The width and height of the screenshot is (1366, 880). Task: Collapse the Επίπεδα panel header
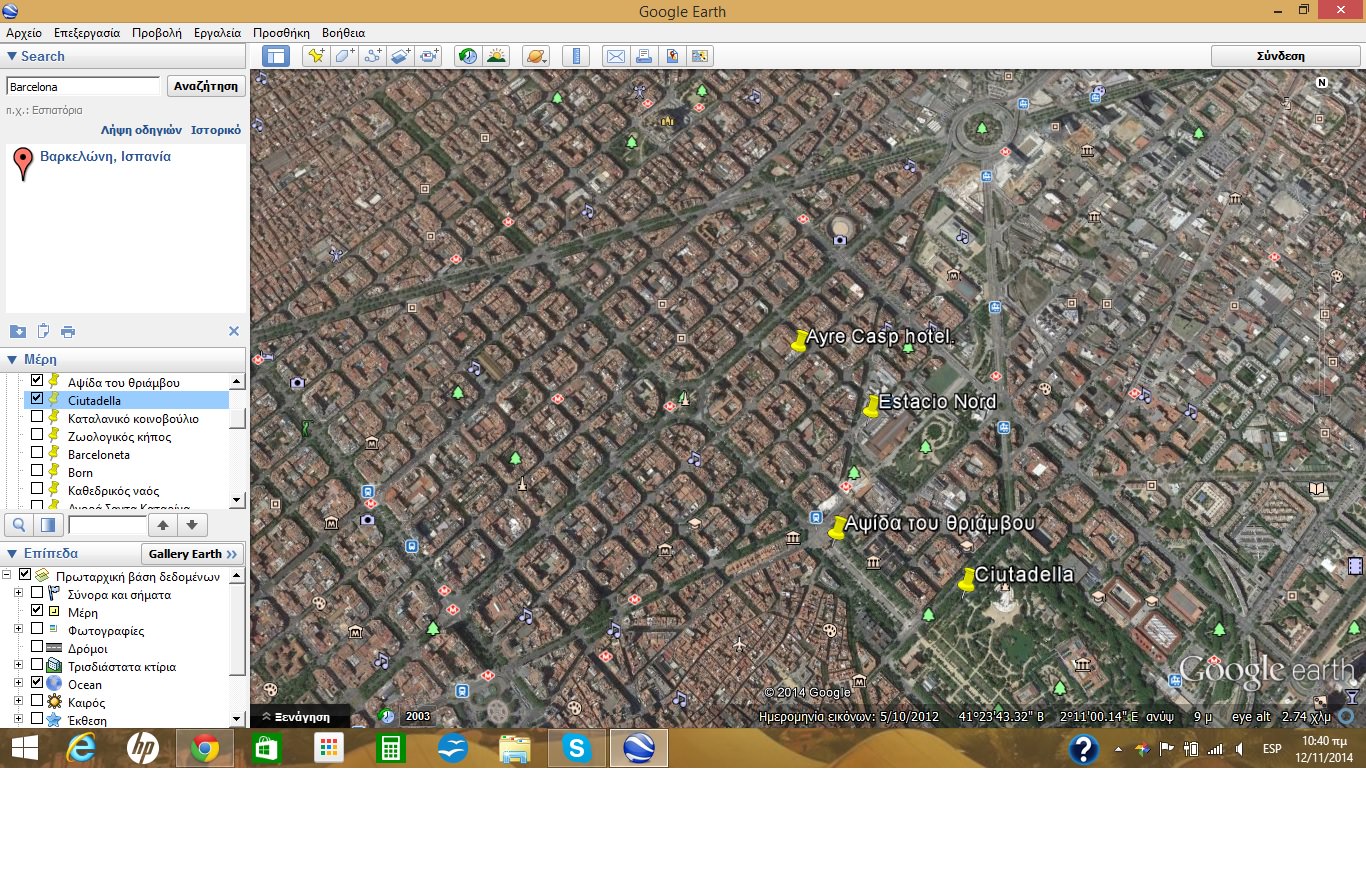pos(12,553)
